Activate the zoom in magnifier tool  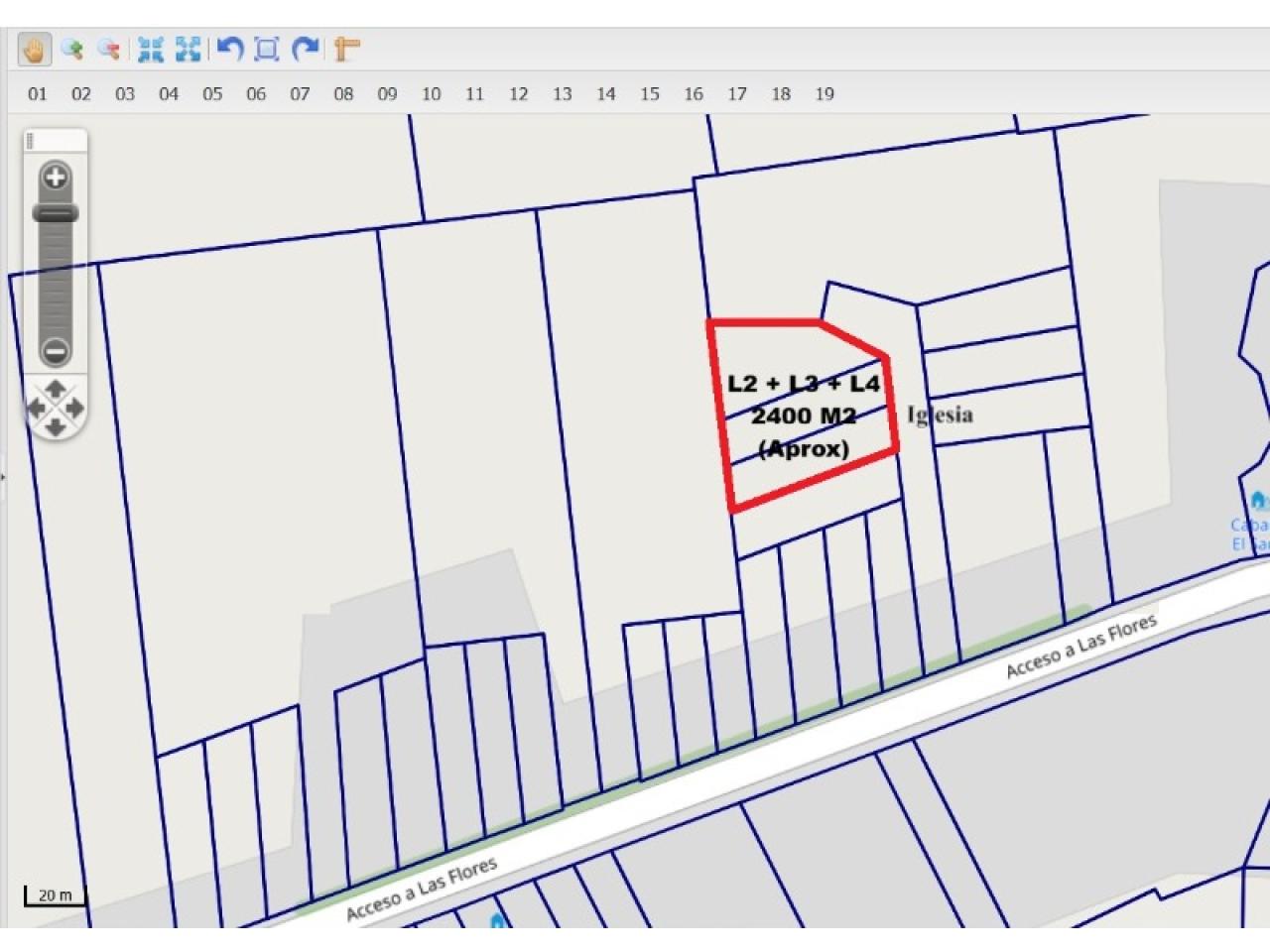coord(71,49)
